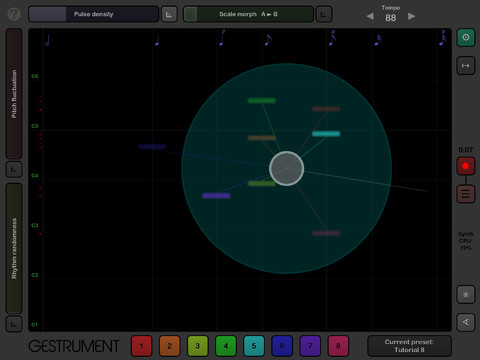This screenshot has height=360, width=480.
Task: Click the C4 pitch label
Action: pyautogui.click(x=35, y=176)
